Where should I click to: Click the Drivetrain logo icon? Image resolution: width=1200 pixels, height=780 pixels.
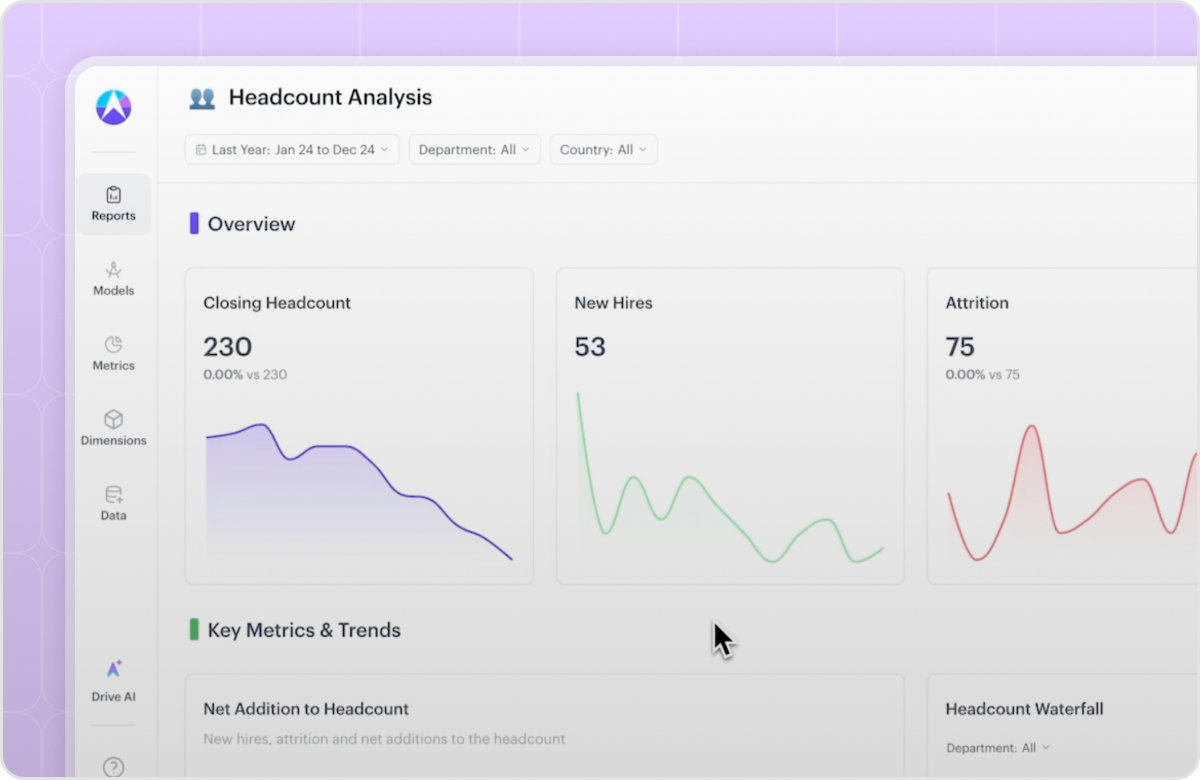click(113, 107)
